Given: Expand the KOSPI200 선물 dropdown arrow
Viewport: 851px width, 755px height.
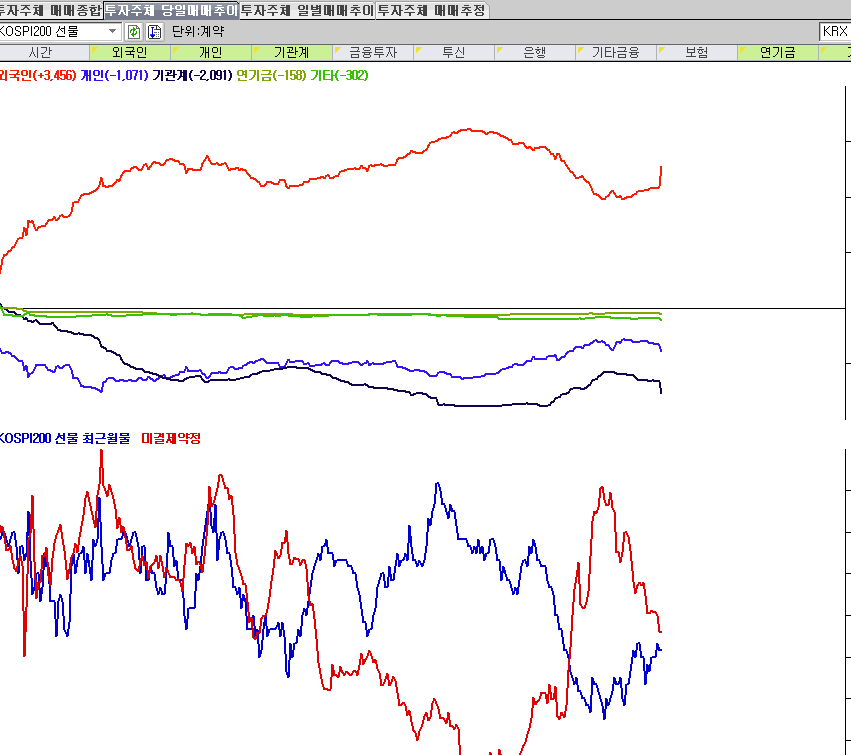Looking at the screenshot, I should [x=112, y=31].
